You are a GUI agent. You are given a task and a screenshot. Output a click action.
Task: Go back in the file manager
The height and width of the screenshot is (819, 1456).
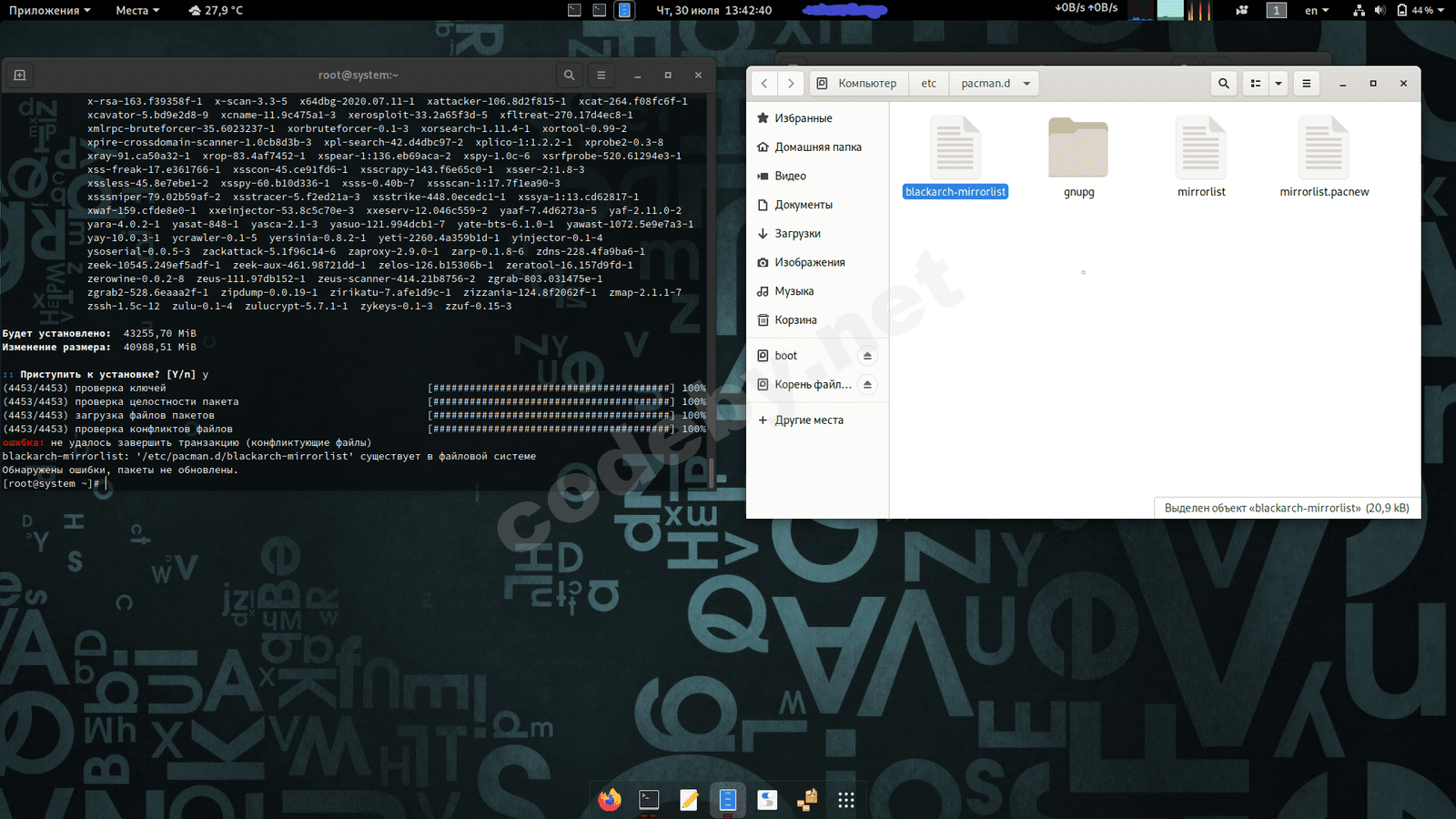pyautogui.click(x=764, y=84)
